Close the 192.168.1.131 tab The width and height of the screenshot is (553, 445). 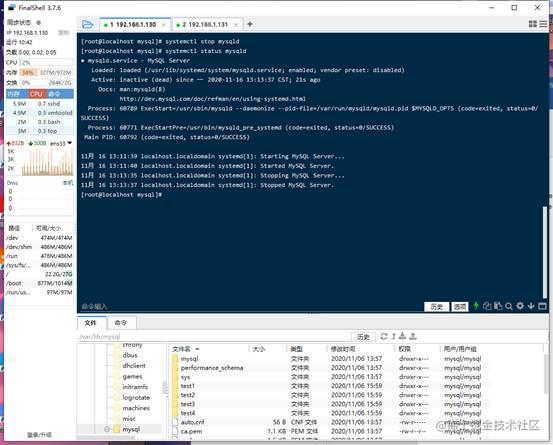(236, 25)
